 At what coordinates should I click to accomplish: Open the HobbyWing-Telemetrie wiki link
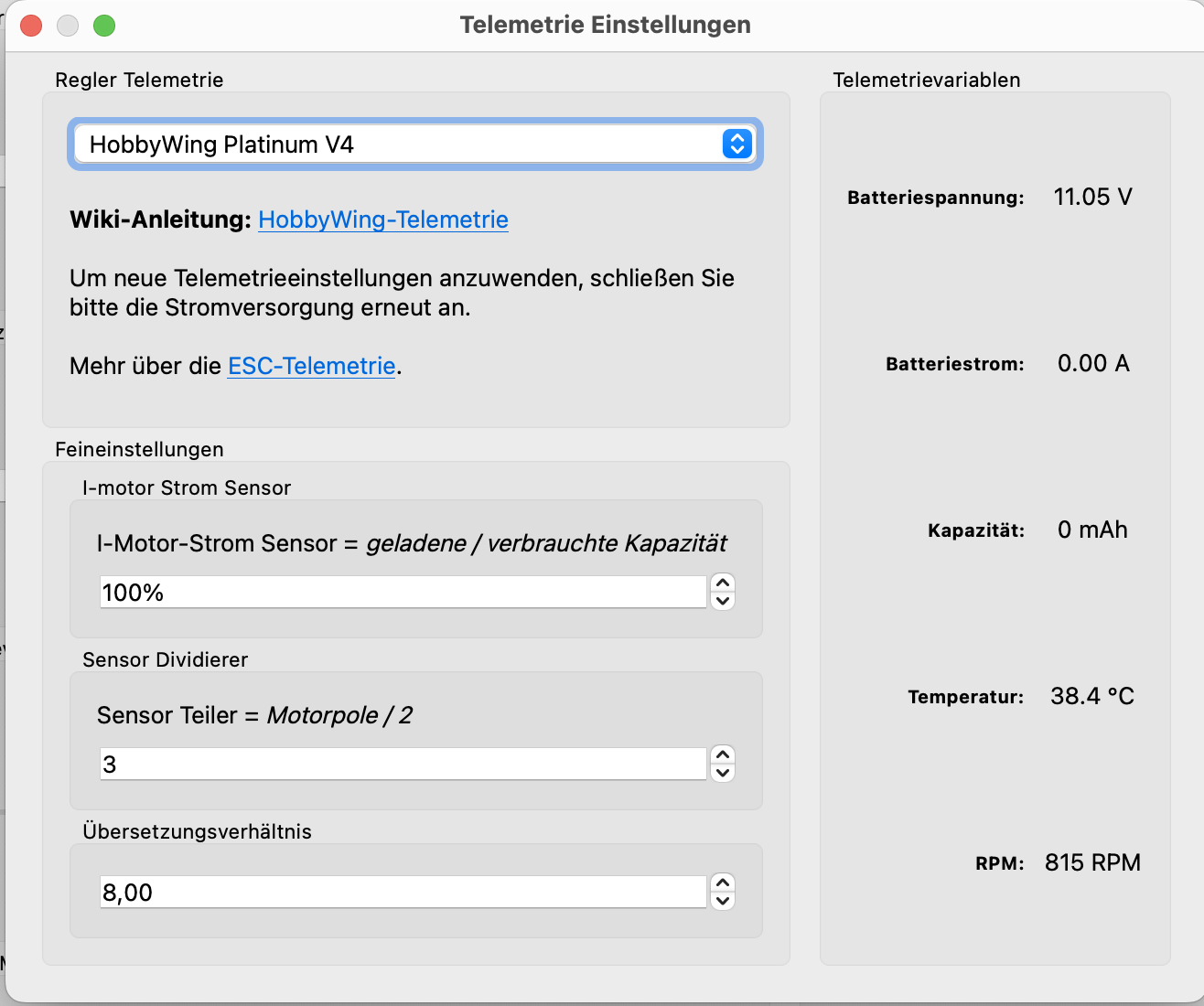382,219
